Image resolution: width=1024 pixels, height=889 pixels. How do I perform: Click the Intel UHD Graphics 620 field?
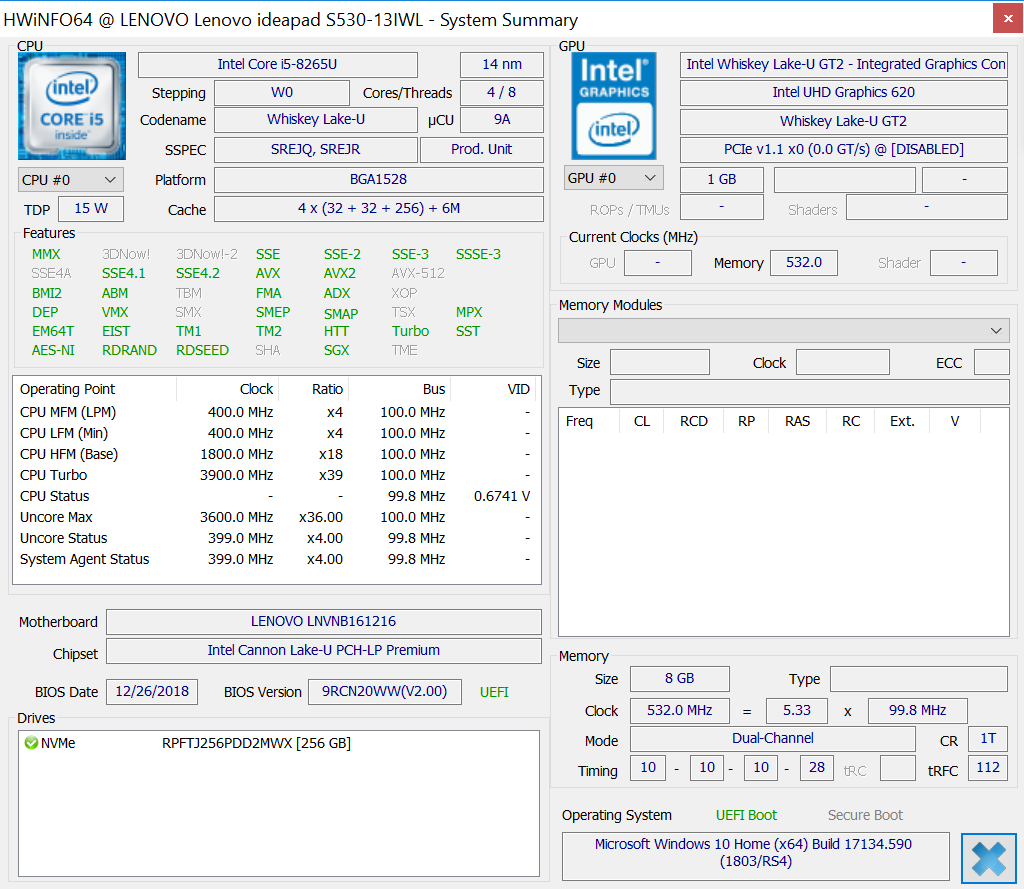pos(844,93)
